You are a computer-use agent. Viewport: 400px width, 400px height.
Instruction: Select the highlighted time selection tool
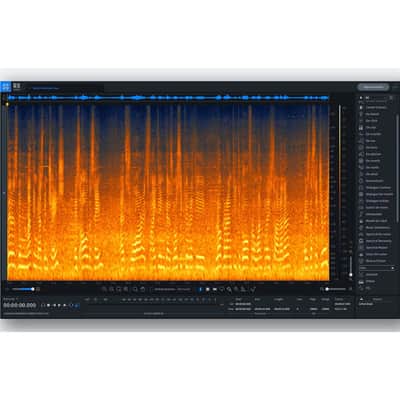pyautogui.click(x=200, y=289)
